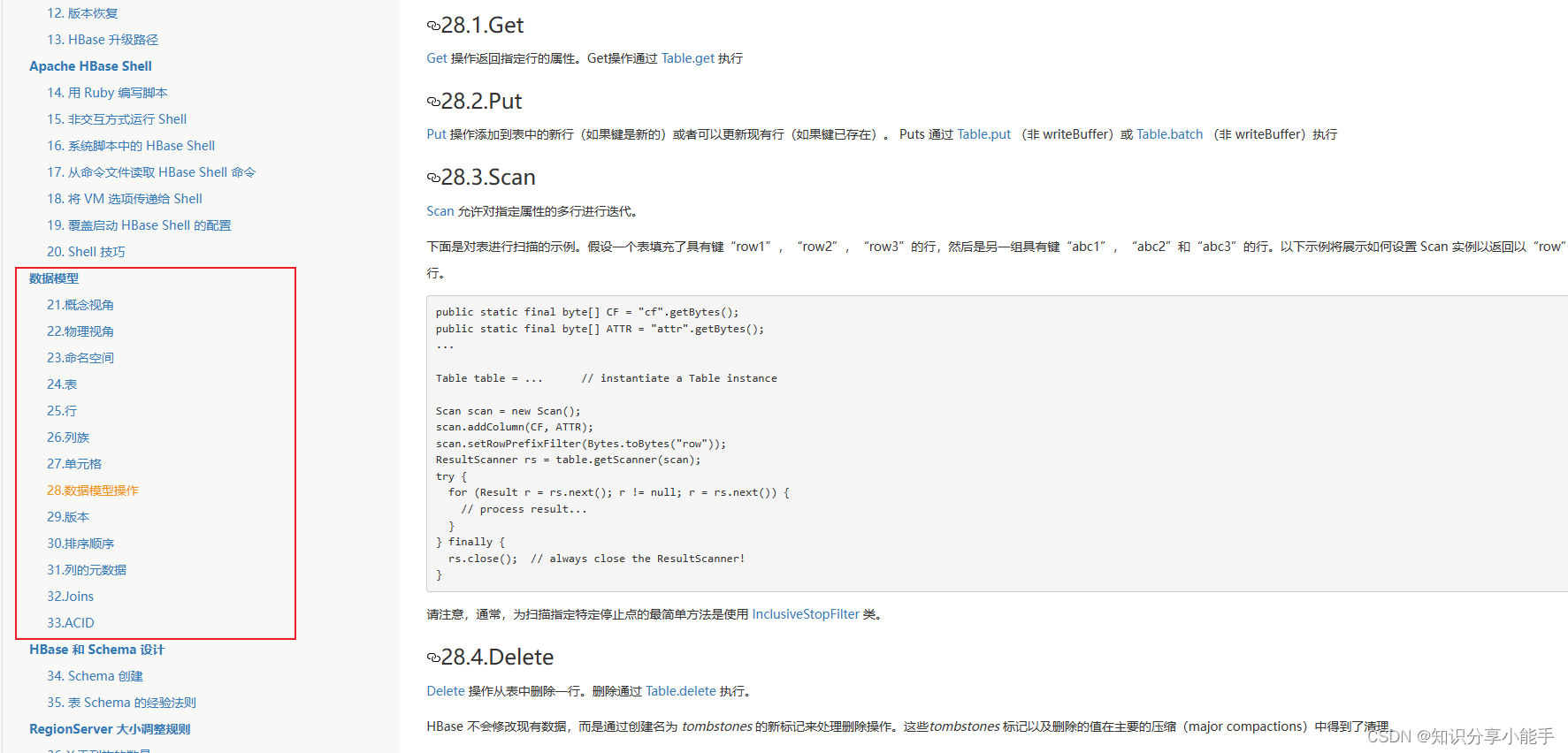Select sidebar item 29.版本
This screenshot has height=753, width=1568.
pyautogui.click(x=68, y=517)
